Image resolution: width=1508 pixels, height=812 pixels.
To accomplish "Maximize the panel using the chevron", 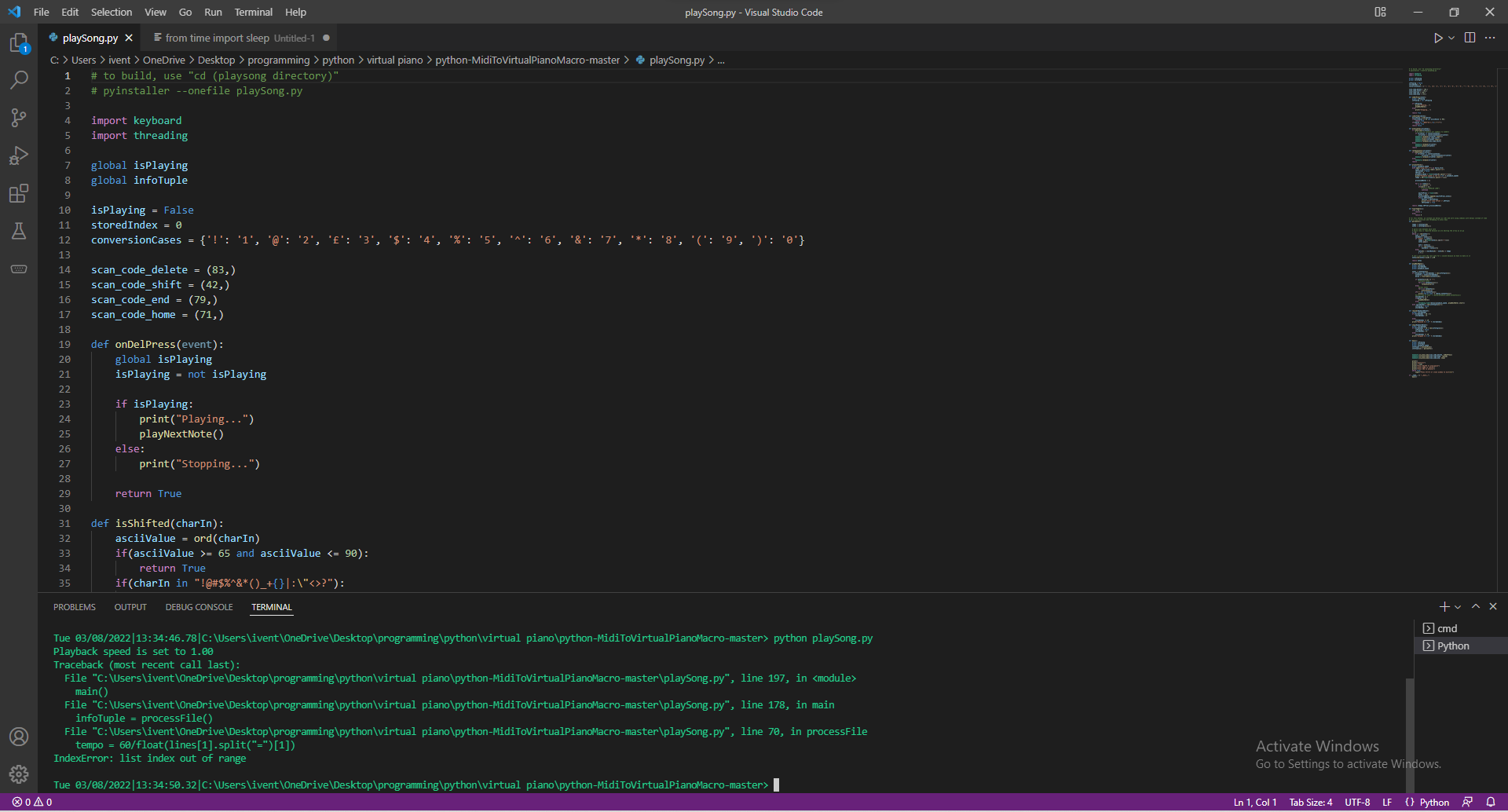I will point(1477,606).
